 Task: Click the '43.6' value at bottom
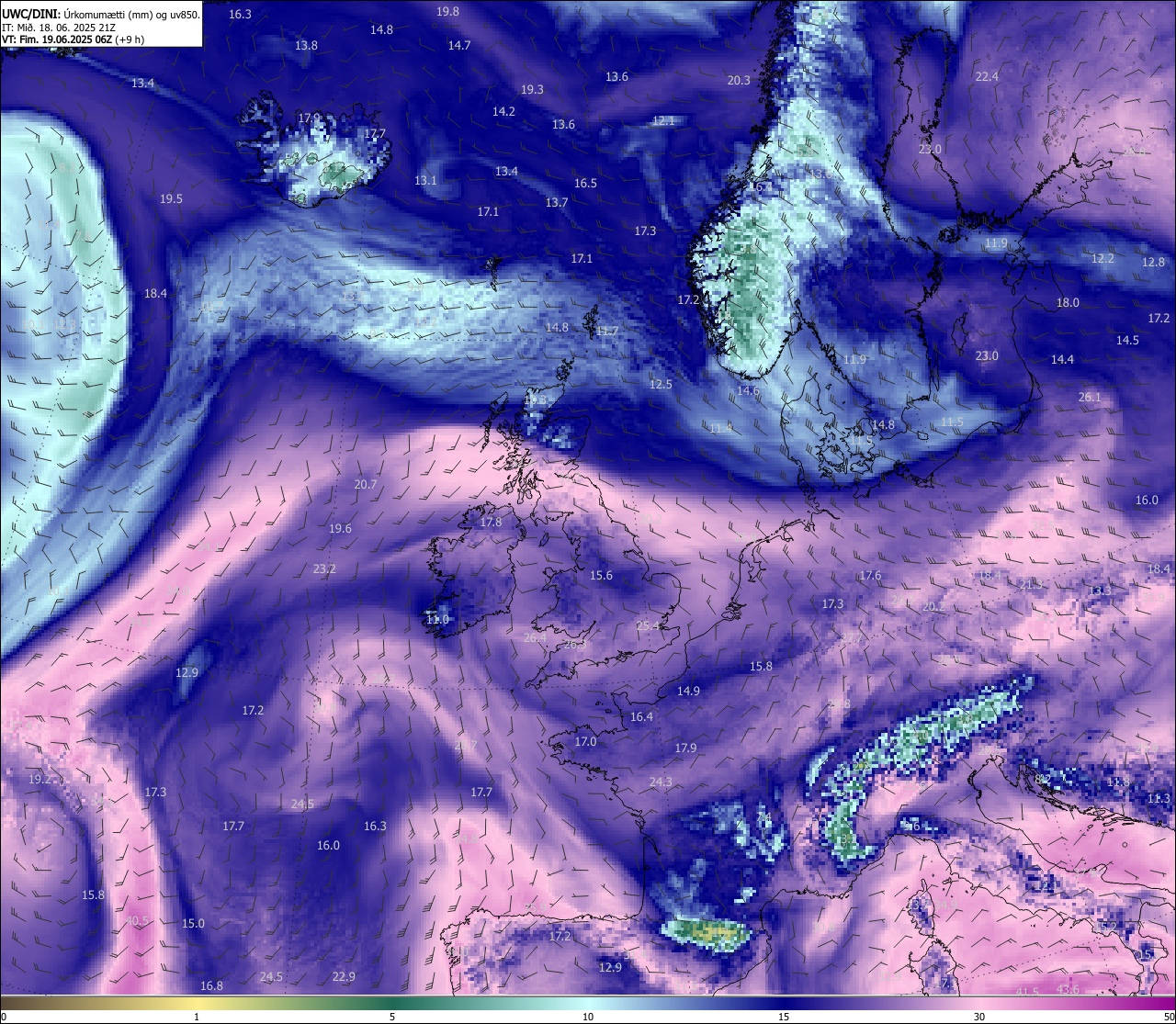[1069, 989]
